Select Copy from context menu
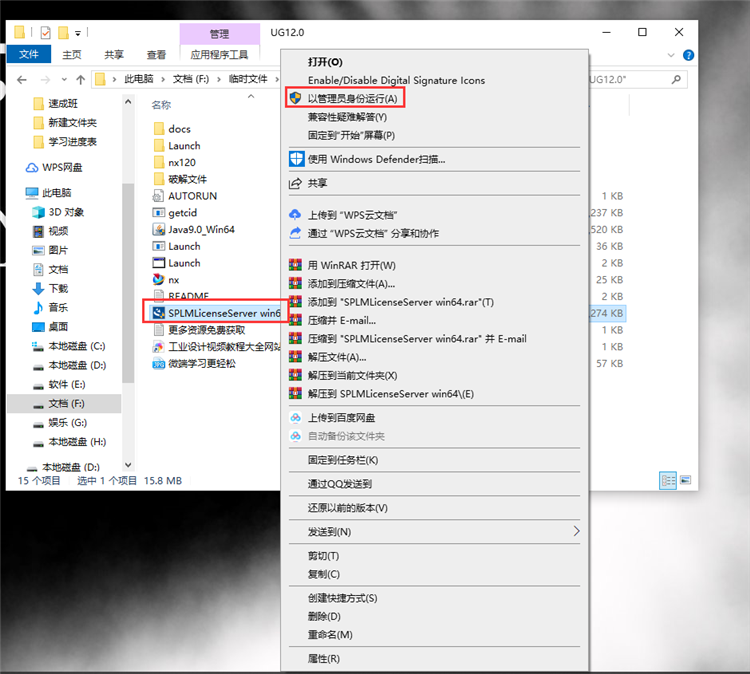 (x=323, y=574)
